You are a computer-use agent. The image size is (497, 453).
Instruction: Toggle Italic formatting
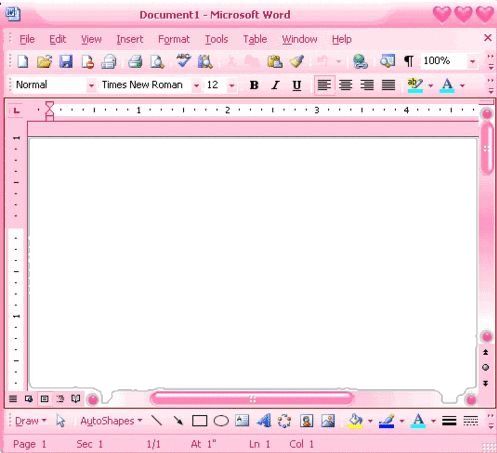275,85
